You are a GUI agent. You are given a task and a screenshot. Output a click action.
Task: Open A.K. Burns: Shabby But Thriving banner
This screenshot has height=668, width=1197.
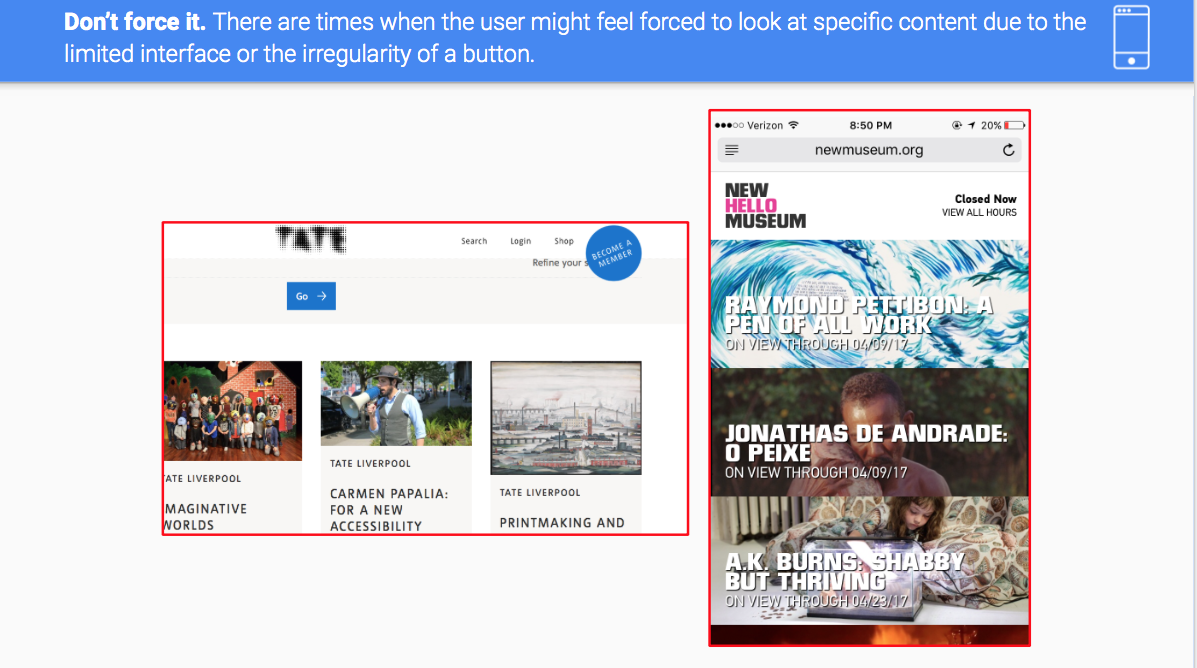pyautogui.click(x=870, y=561)
